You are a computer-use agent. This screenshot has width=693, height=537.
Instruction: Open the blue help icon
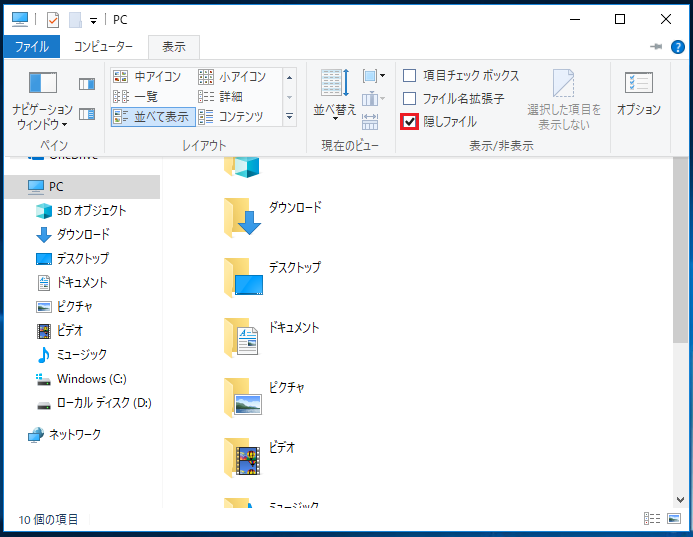click(678, 46)
